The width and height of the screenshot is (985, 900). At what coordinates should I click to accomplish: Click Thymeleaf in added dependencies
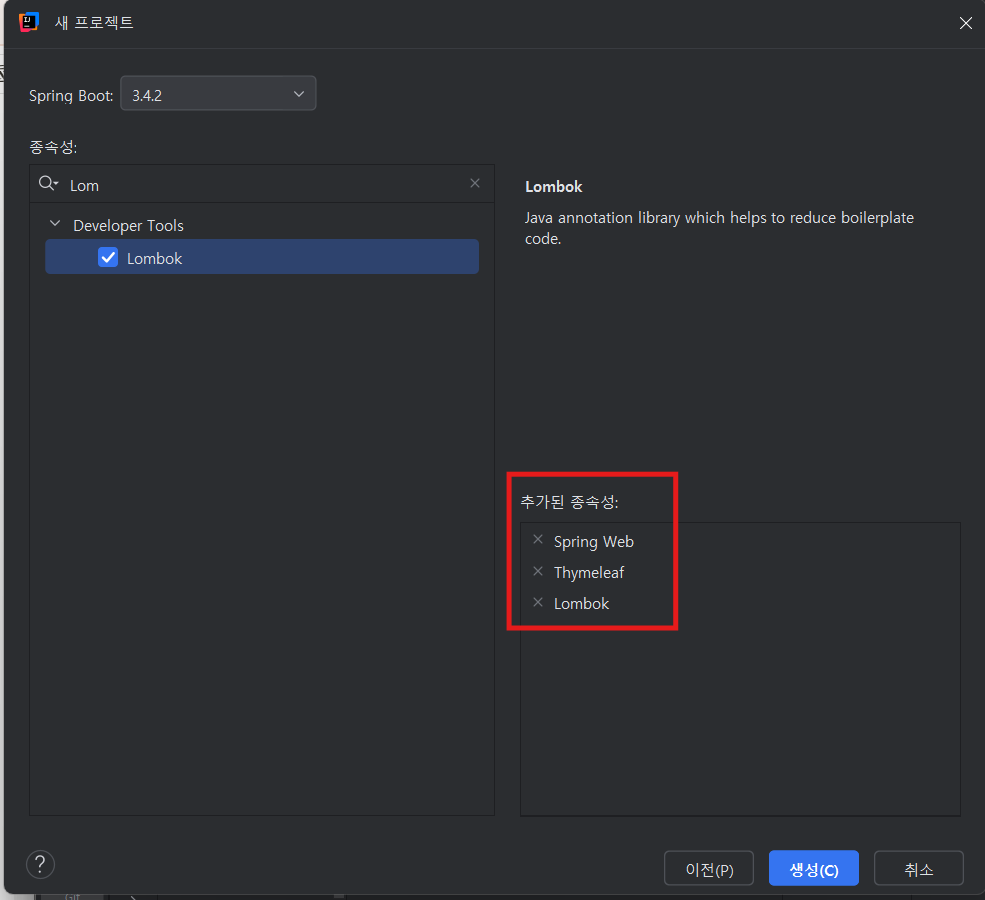pyautogui.click(x=589, y=572)
